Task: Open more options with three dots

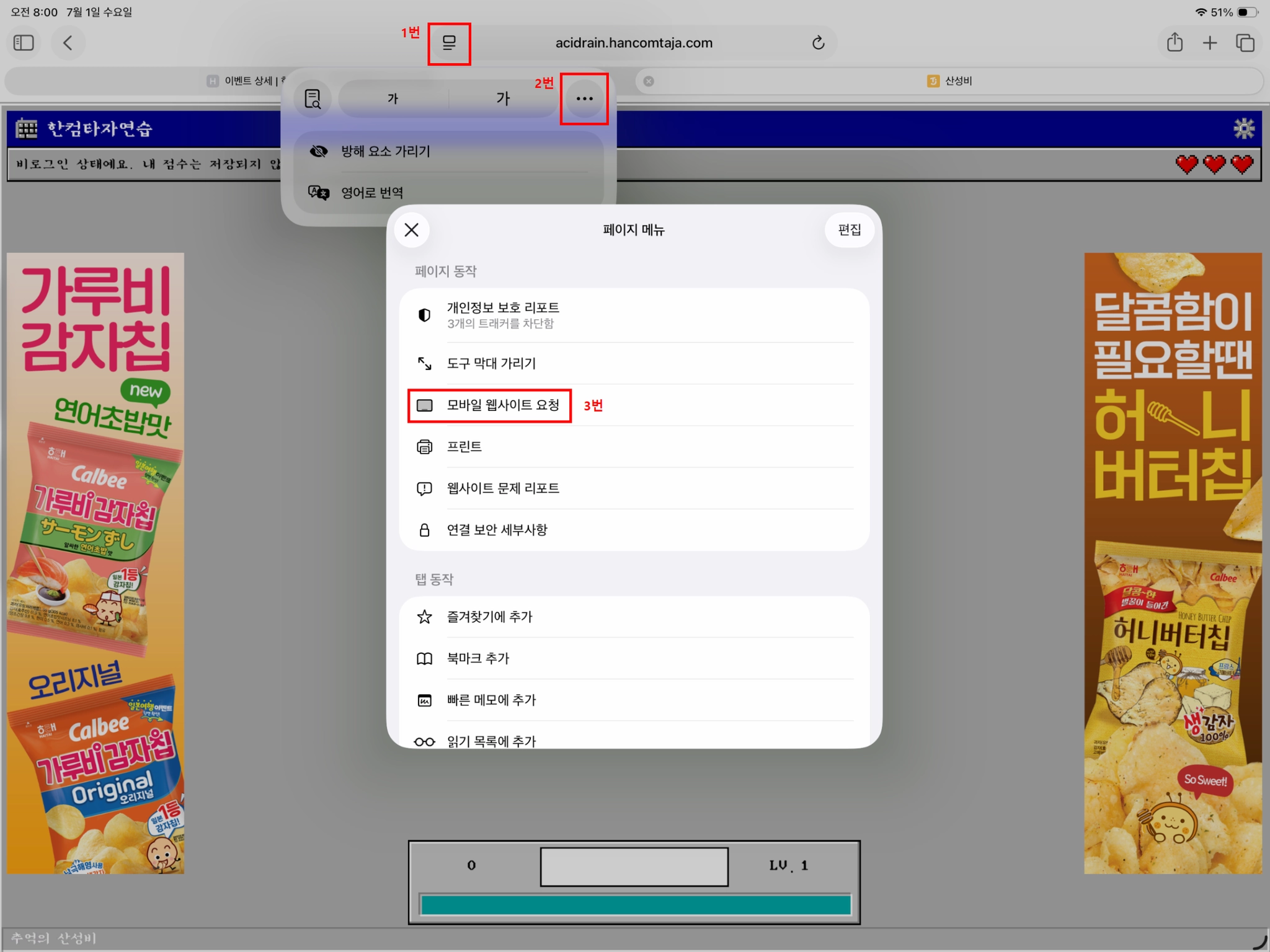Action: (584, 99)
